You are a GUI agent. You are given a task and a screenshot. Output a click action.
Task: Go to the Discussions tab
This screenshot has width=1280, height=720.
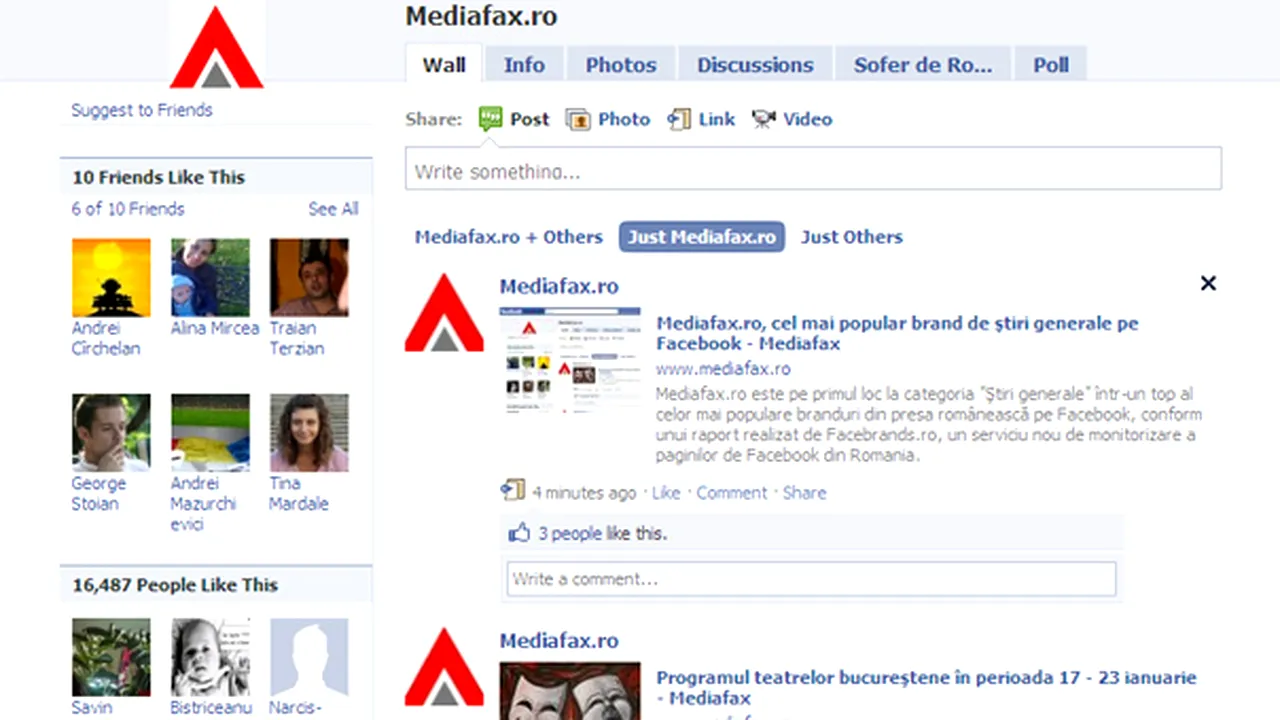[x=755, y=65]
